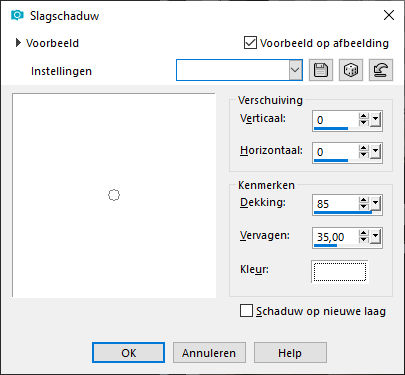The image size is (405, 375).
Task: Decrease the Verticaal value with down arrow
Action: click(x=364, y=123)
